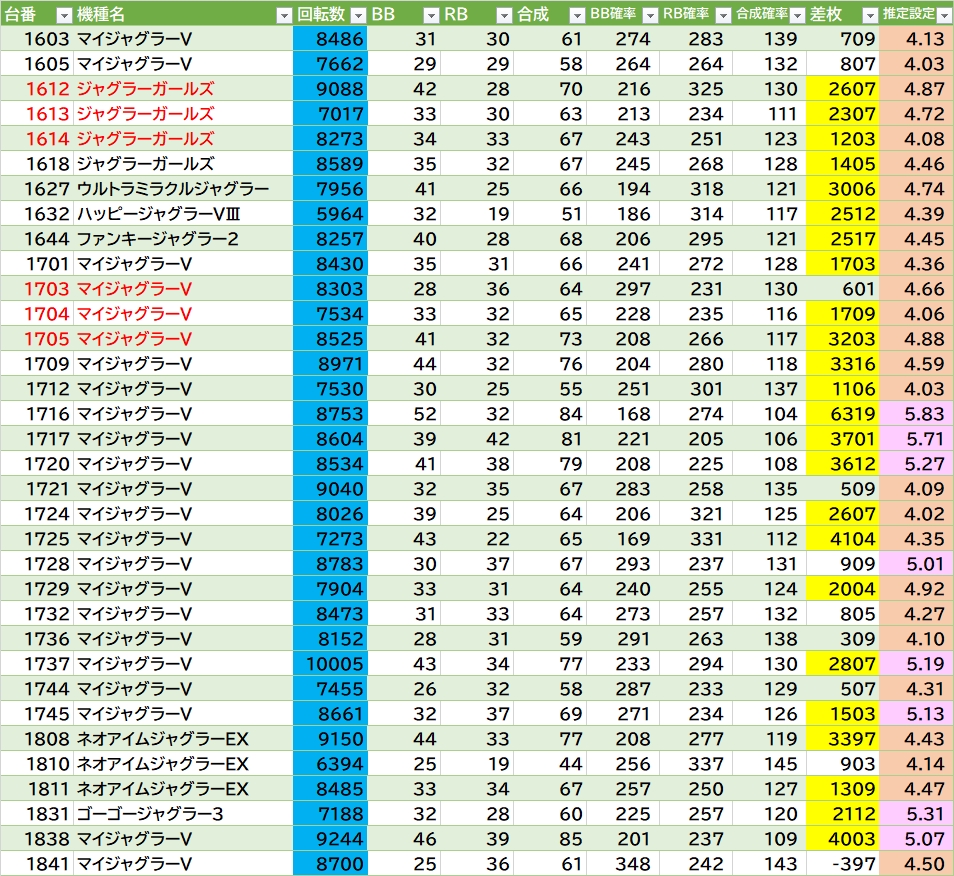This screenshot has width=954, height=876.
Task: Select BB cell 52 in row 1716
Action: 404,414
